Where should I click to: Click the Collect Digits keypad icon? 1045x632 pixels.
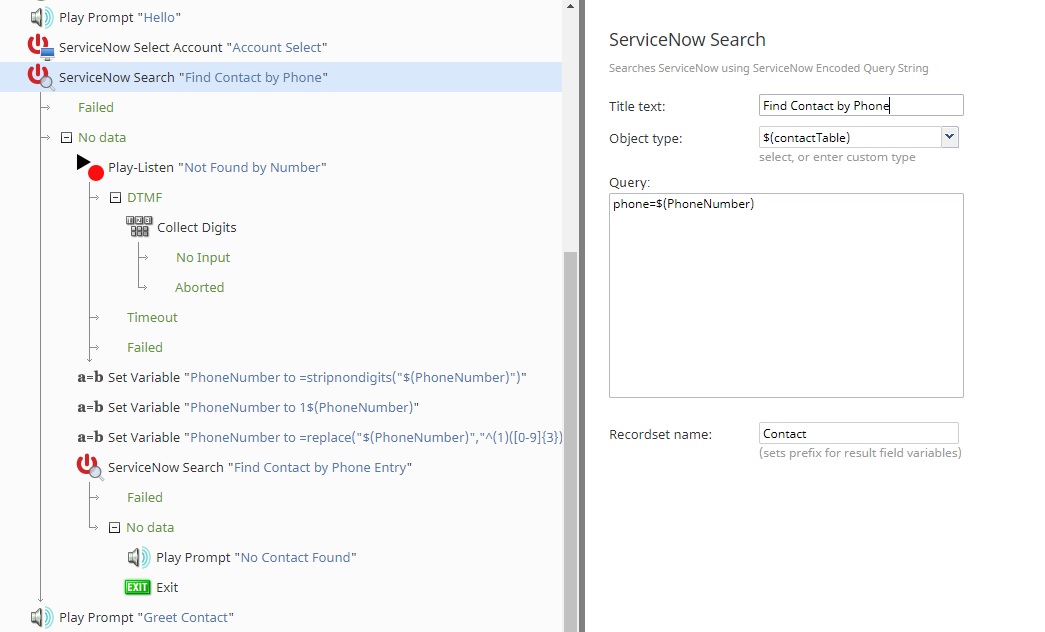(x=139, y=227)
